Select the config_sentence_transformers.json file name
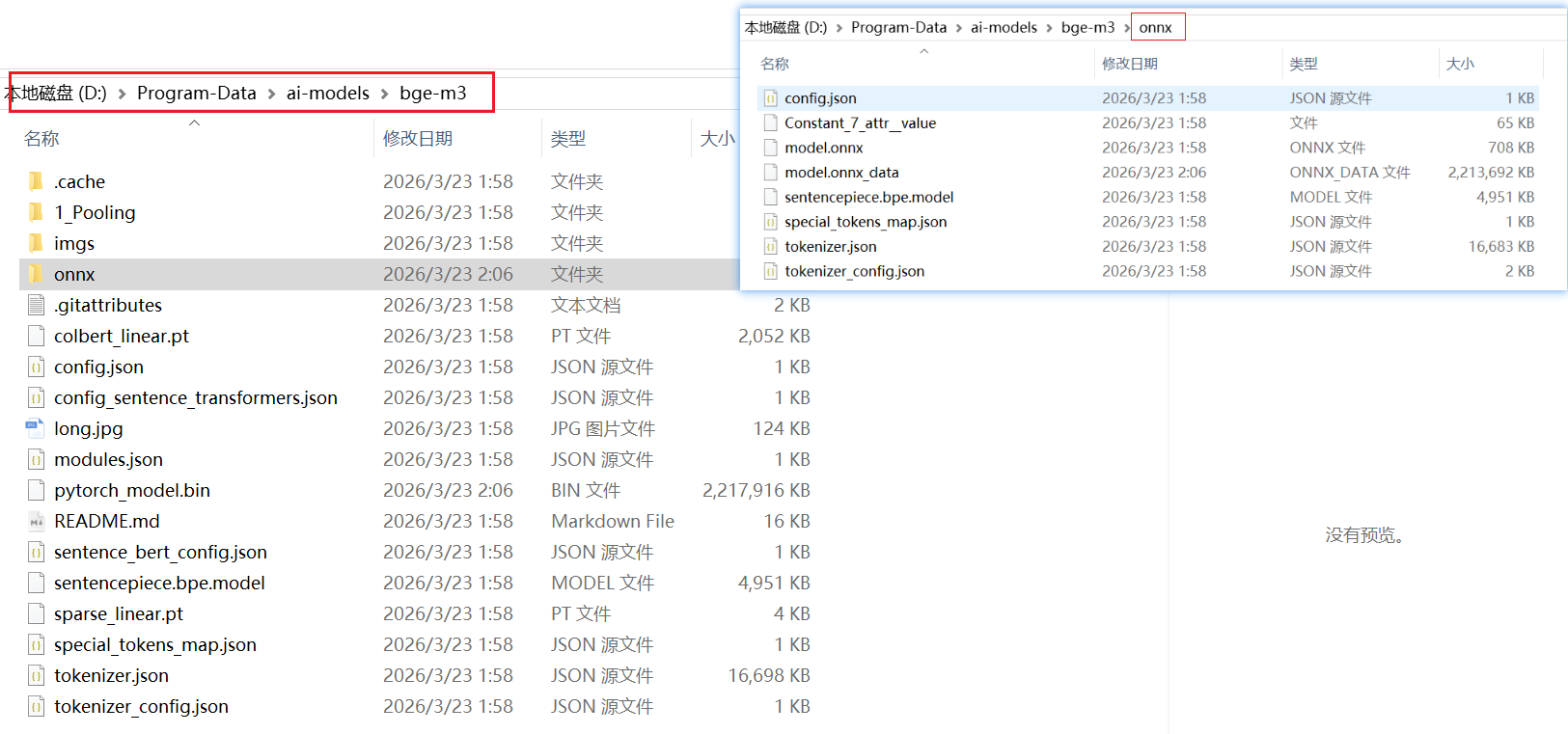 point(196,397)
